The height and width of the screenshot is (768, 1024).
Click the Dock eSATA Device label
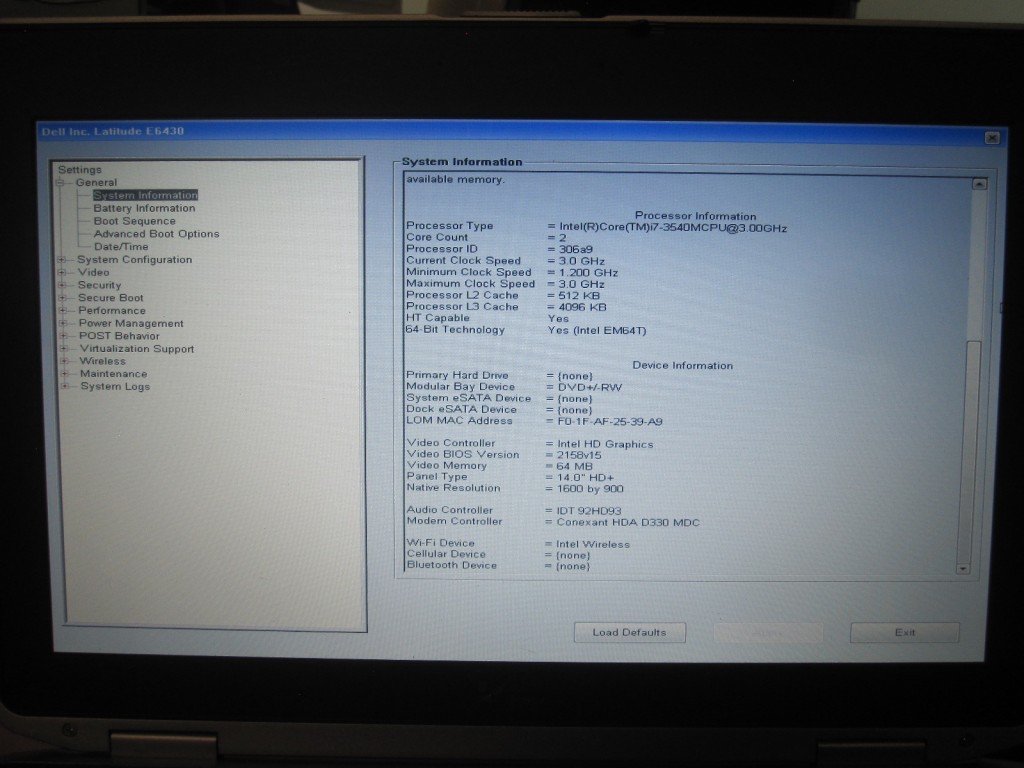461,409
